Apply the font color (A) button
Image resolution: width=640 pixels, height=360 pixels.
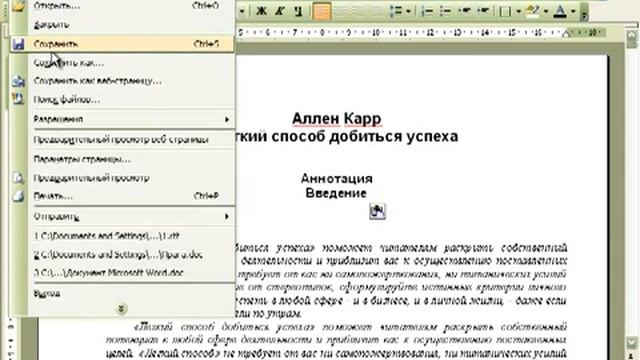(560, 11)
